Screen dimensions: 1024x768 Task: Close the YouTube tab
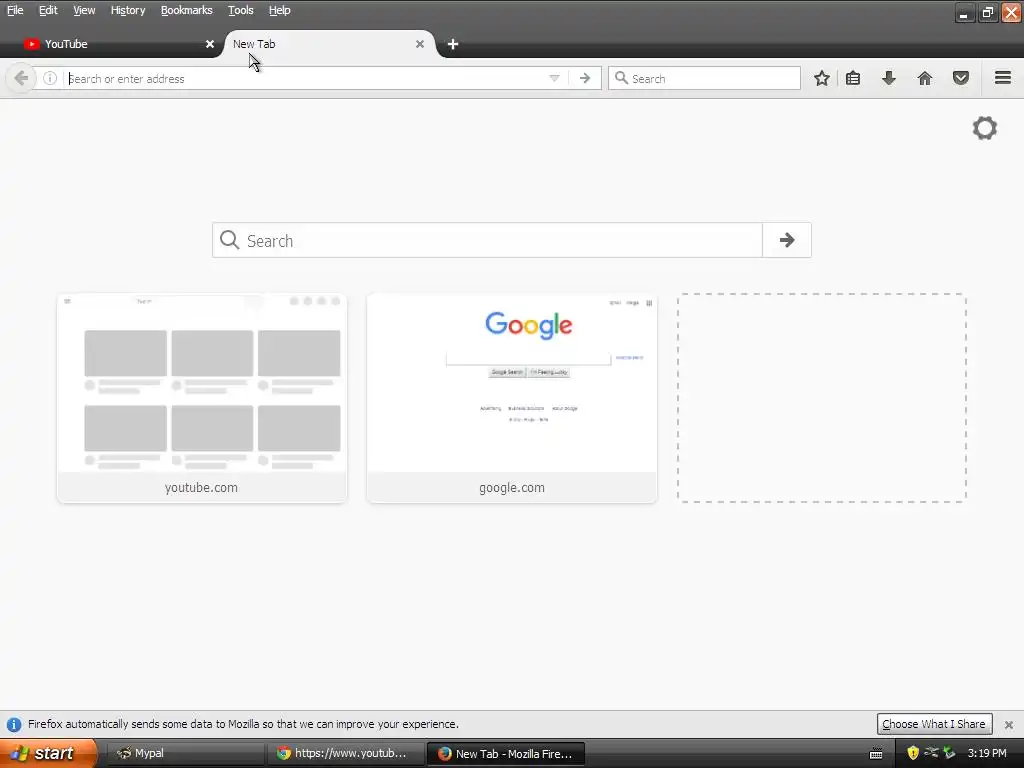tap(210, 44)
